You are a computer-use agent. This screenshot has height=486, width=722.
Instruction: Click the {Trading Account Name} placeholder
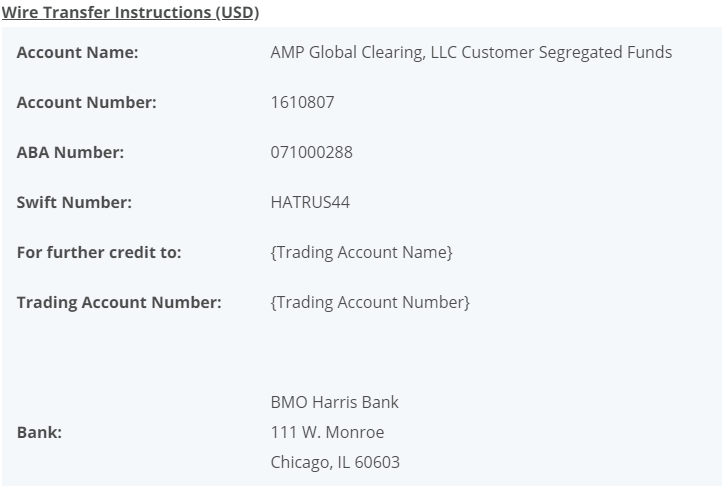coord(361,252)
